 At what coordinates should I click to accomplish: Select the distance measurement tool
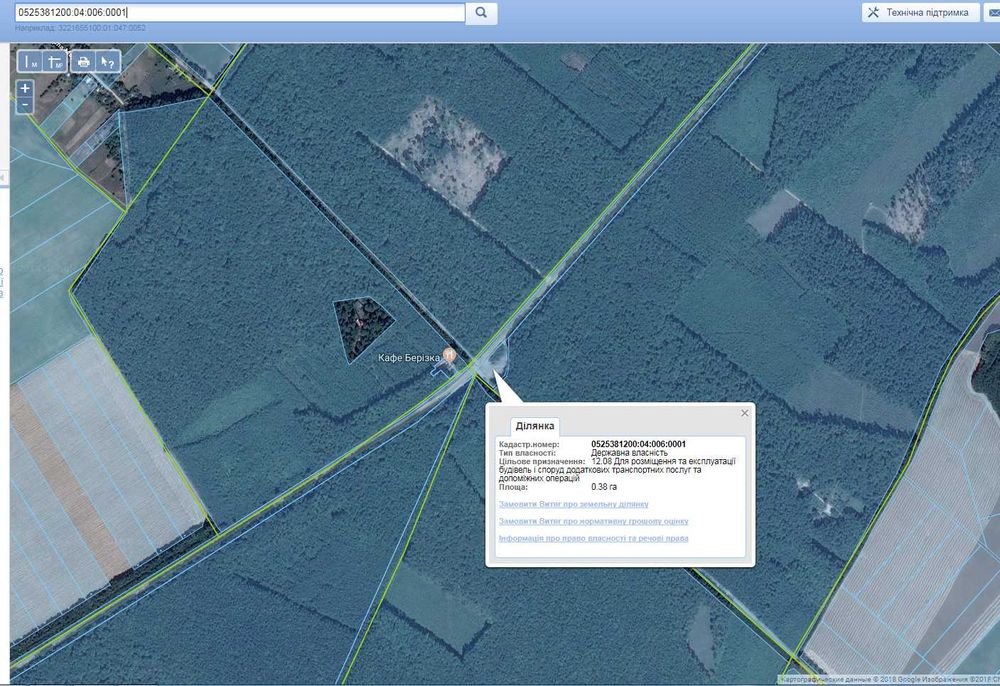coord(31,62)
